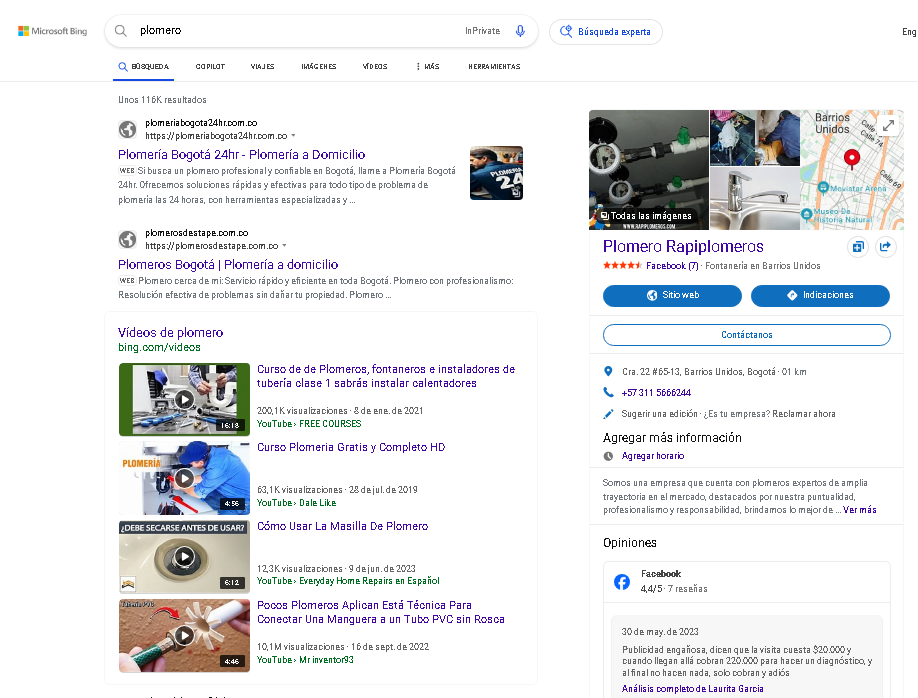This screenshot has height=698, width=918.
Task: Switch to the Imágenes tab
Action: point(318,67)
